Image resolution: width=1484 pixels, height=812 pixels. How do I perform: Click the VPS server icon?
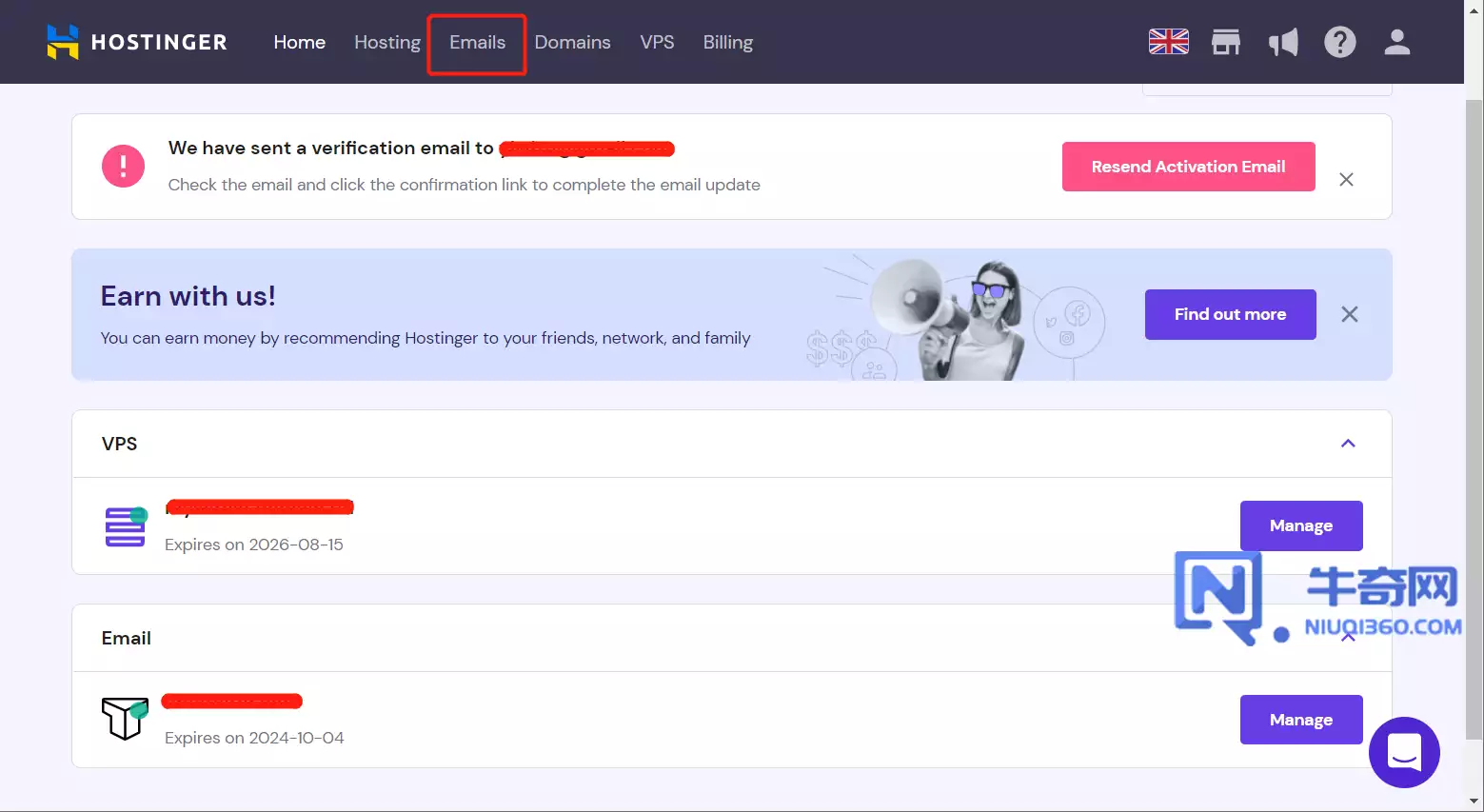click(x=126, y=526)
